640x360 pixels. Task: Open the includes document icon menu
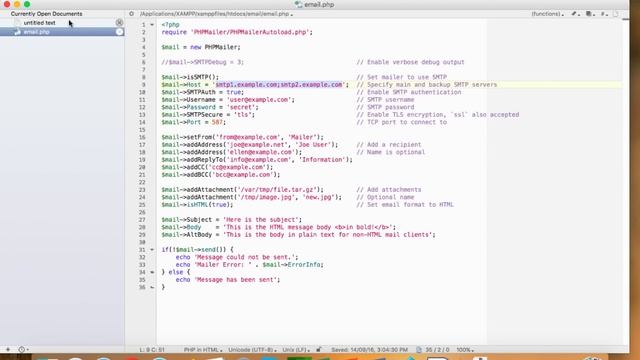pyautogui.click(x=590, y=14)
